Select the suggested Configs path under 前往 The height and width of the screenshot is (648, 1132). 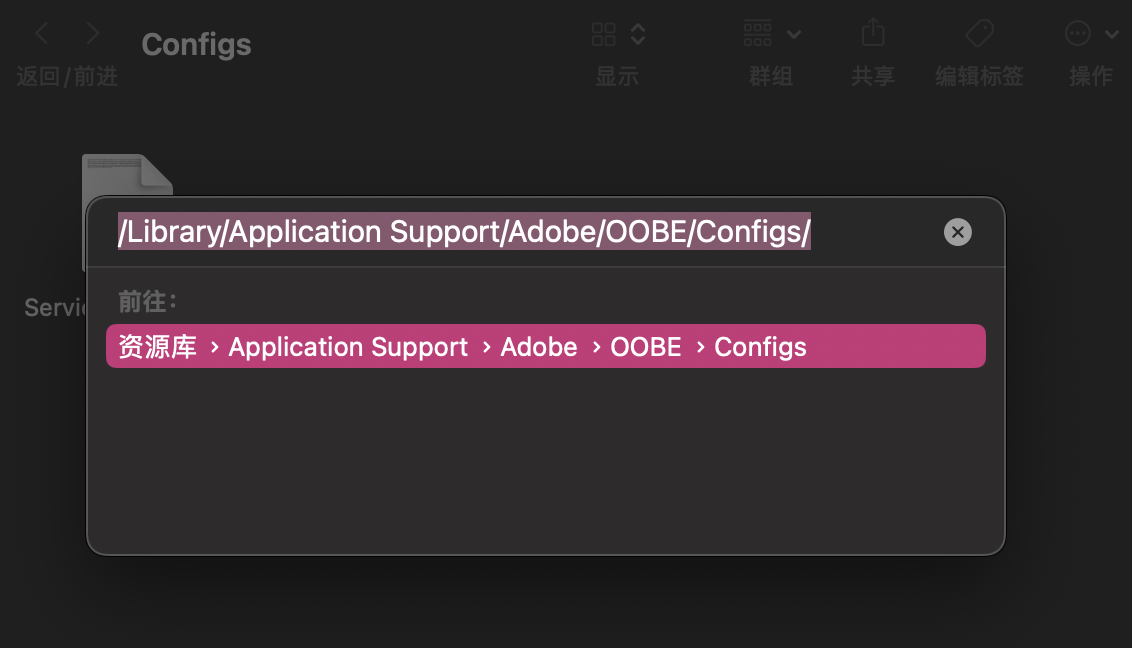point(546,346)
